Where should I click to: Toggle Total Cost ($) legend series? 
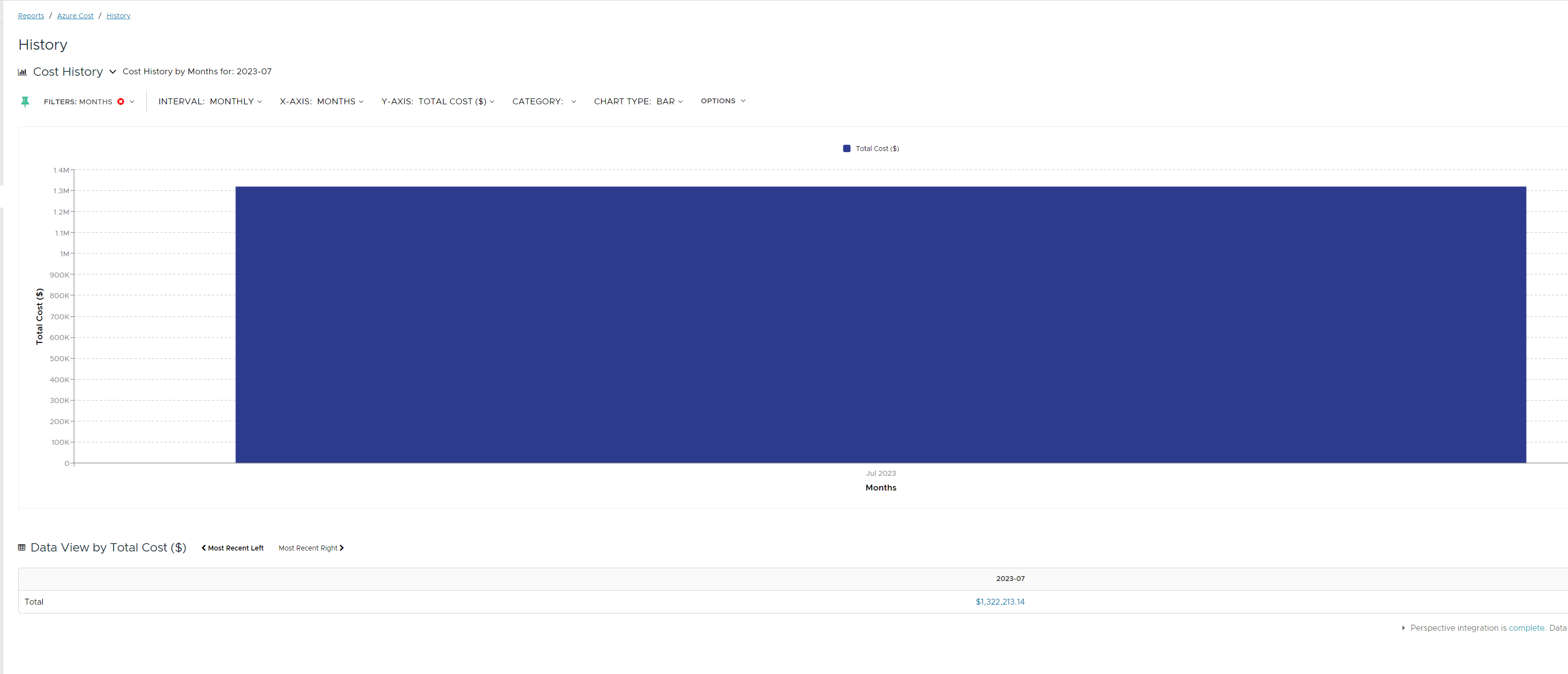(x=870, y=149)
